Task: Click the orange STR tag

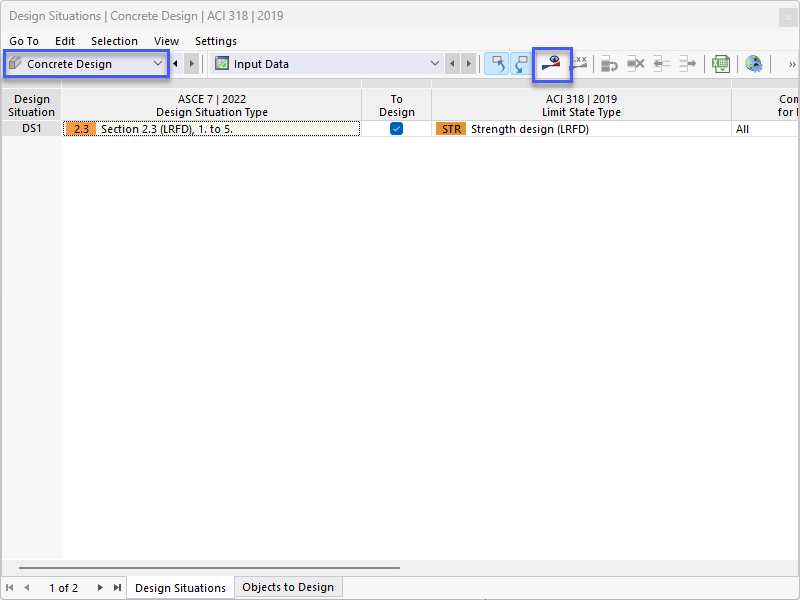Action: tap(451, 129)
